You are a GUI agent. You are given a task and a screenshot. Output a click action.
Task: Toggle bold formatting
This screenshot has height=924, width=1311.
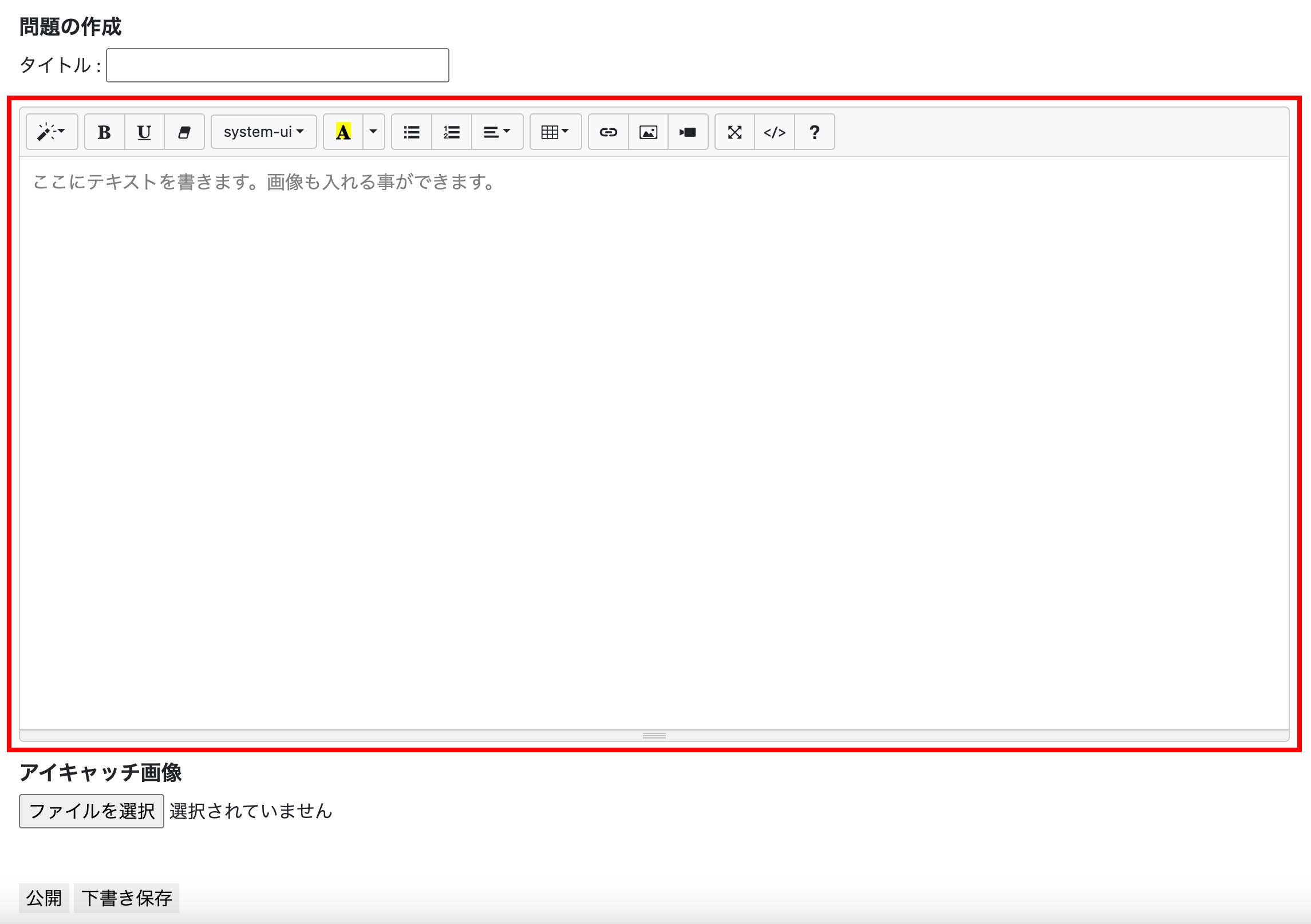[x=104, y=132]
